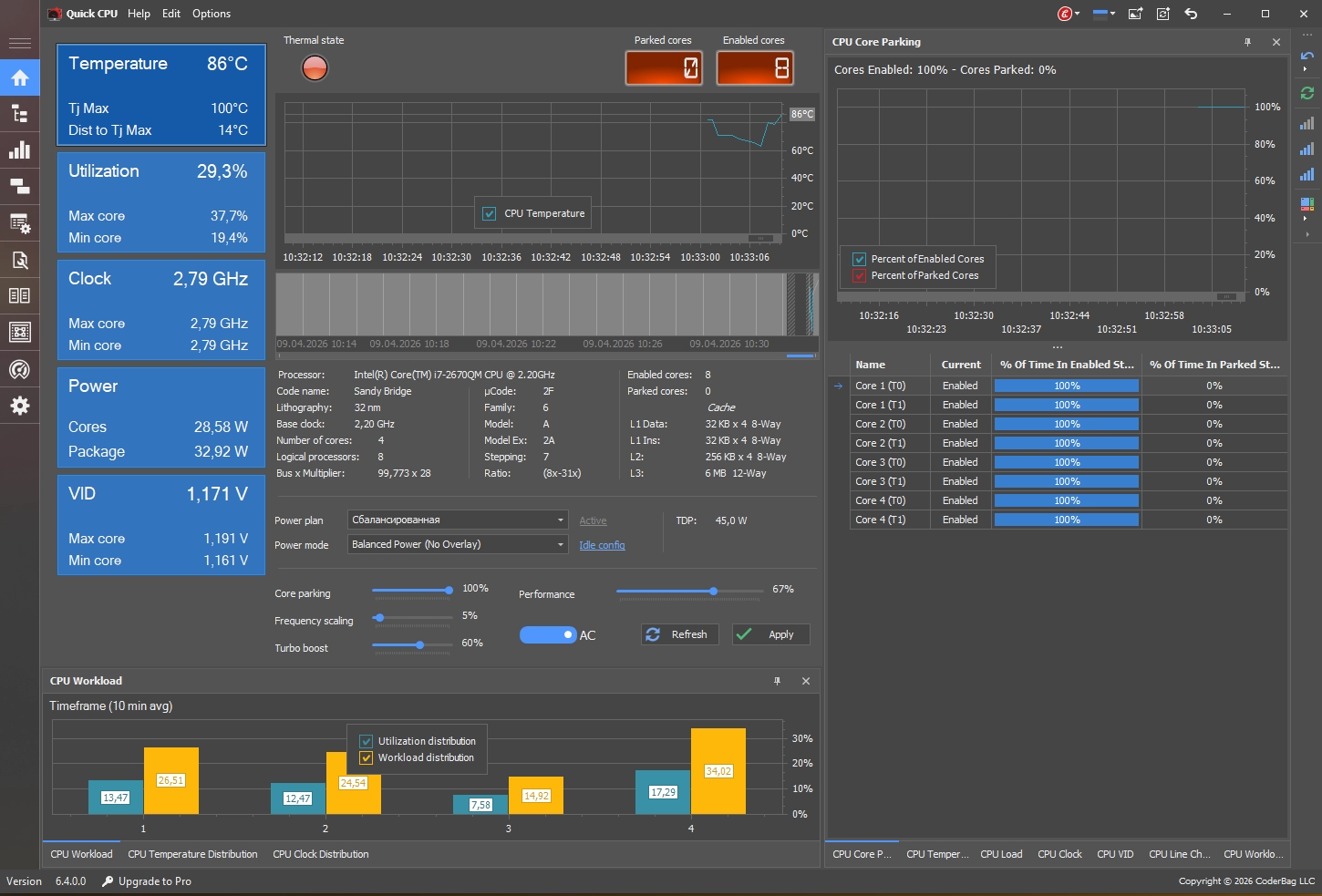Screen dimensions: 1322x896
Task: Uncheck the CPU Temperature chart checkbox
Action: [490, 213]
